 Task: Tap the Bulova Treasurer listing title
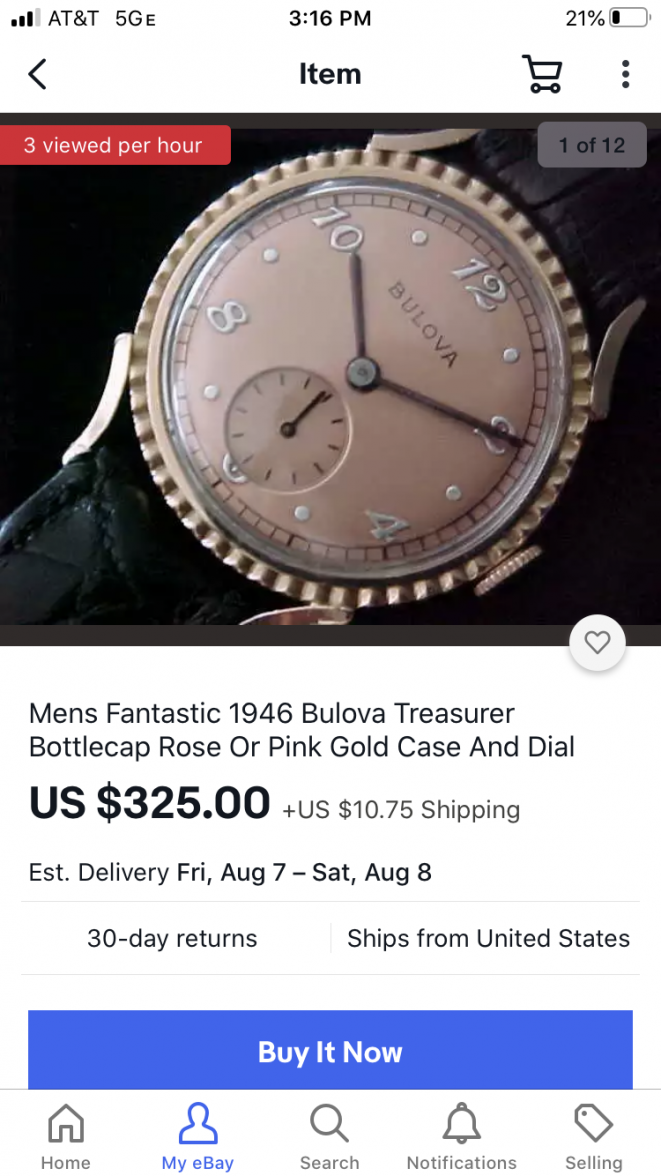pos(302,730)
